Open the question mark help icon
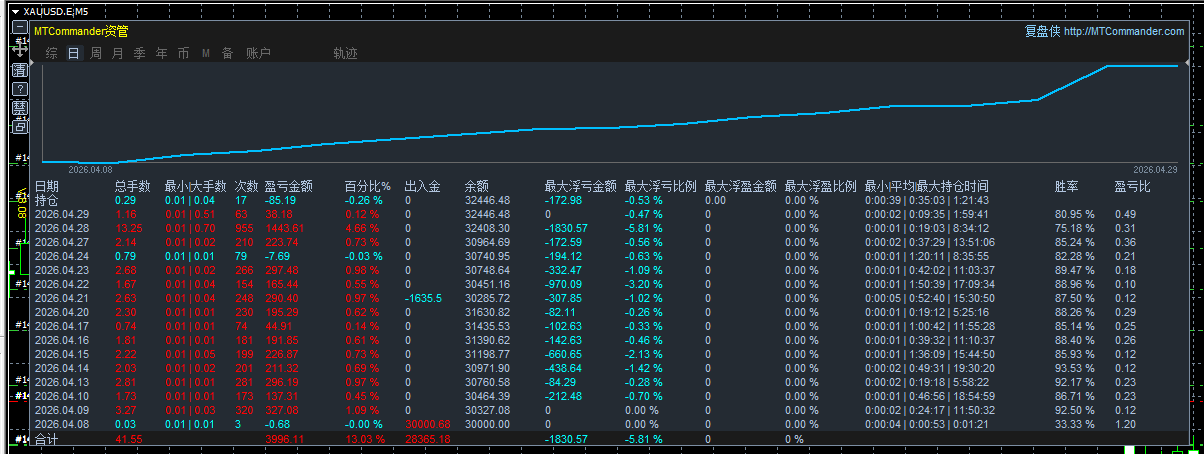Screen dimensions: 1204x454 pyautogui.click(x=20, y=89)
